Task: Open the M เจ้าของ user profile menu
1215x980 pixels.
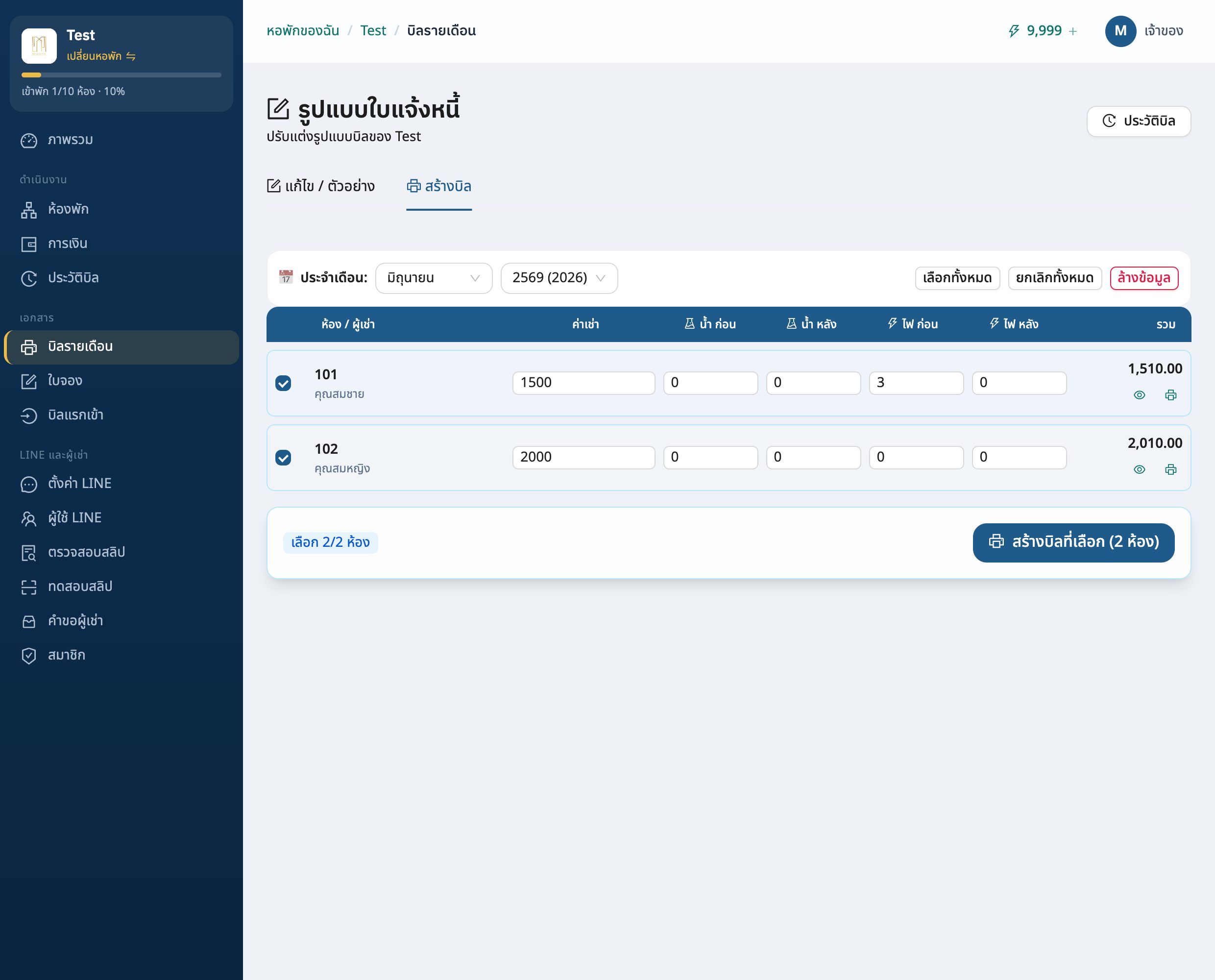Action: [1143, 31]
